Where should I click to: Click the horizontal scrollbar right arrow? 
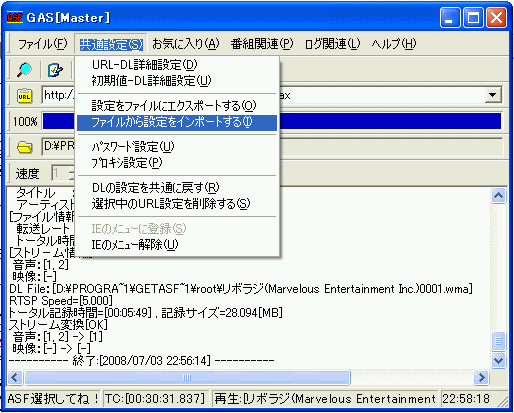pos(481,378)
